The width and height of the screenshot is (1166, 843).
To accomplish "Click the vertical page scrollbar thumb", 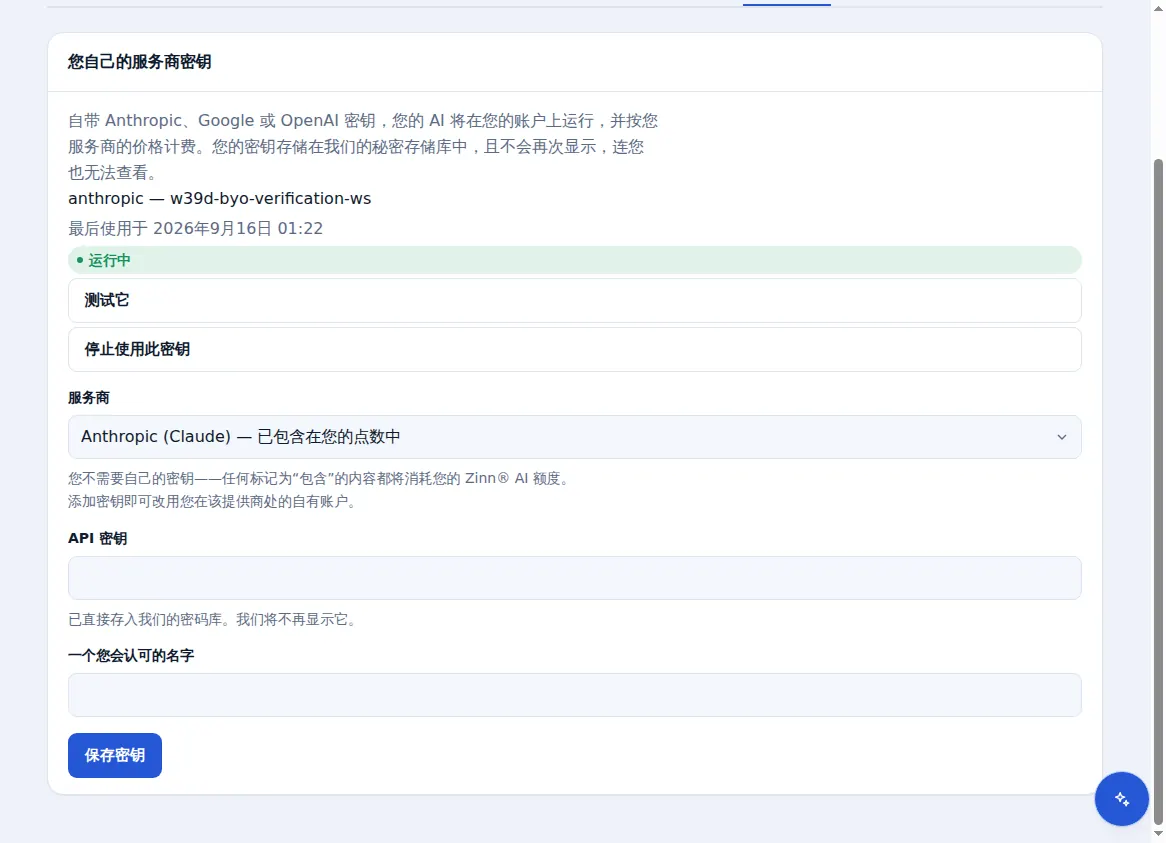I will 1158,491.
